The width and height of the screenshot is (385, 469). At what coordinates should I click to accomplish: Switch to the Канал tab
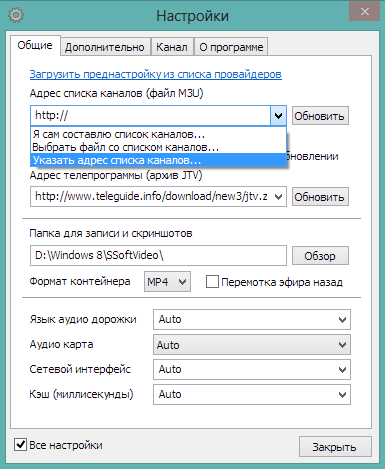click(172, 47)
